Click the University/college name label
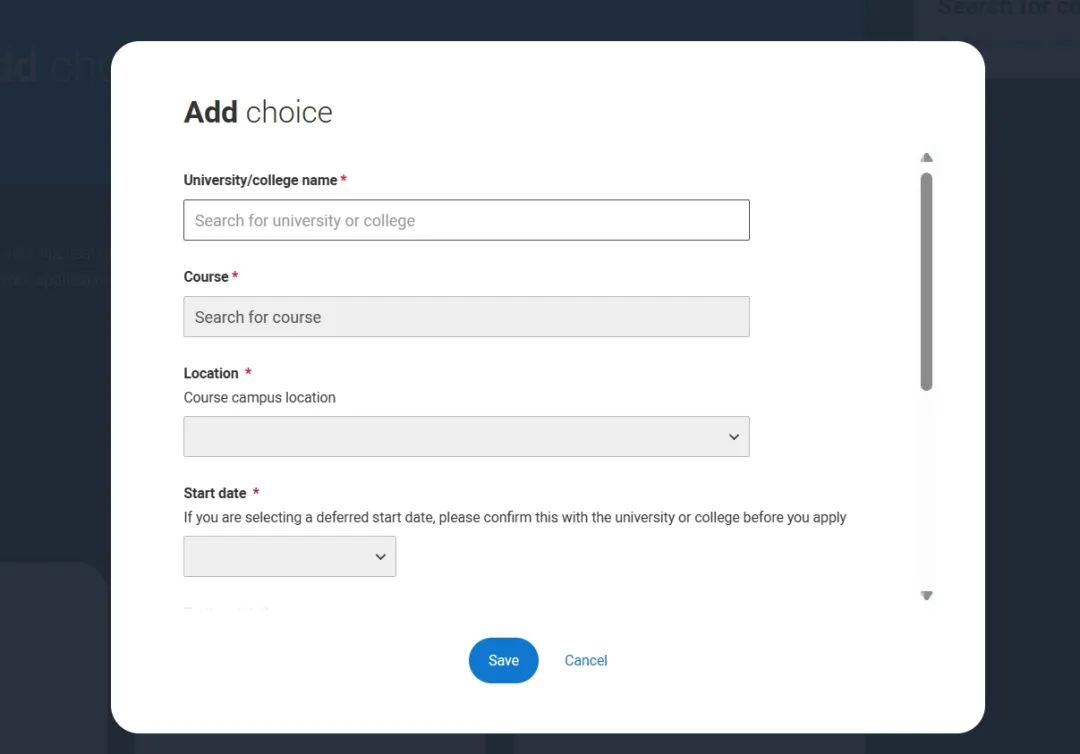This screenshot has height=754, width=1080. click(x=260, y=180)
